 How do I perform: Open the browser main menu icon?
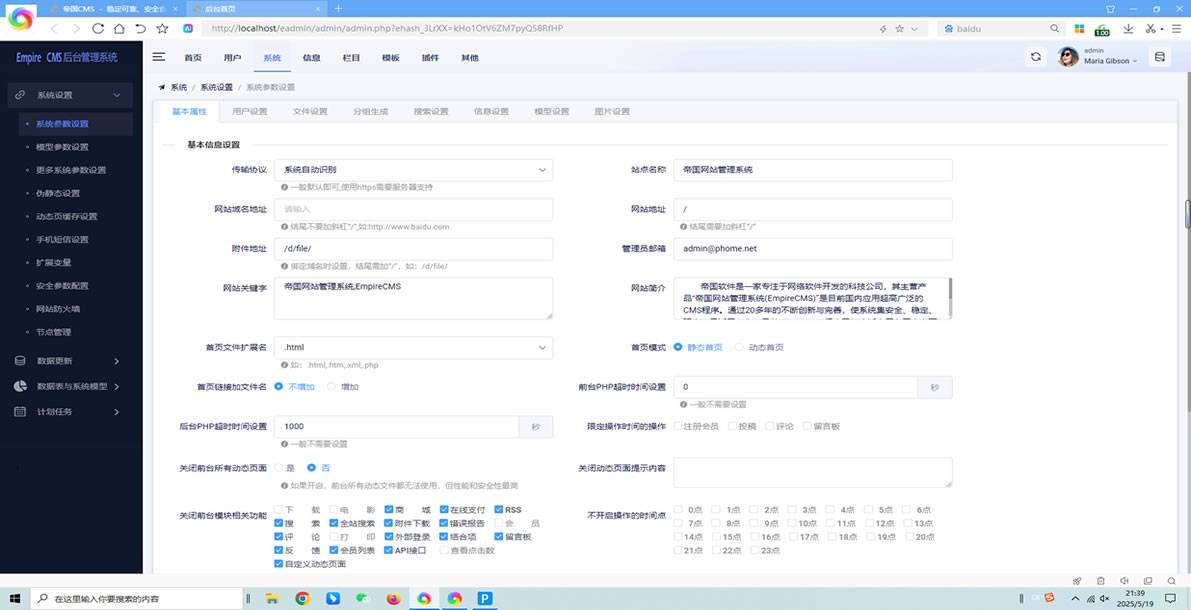coord(1177,28)
